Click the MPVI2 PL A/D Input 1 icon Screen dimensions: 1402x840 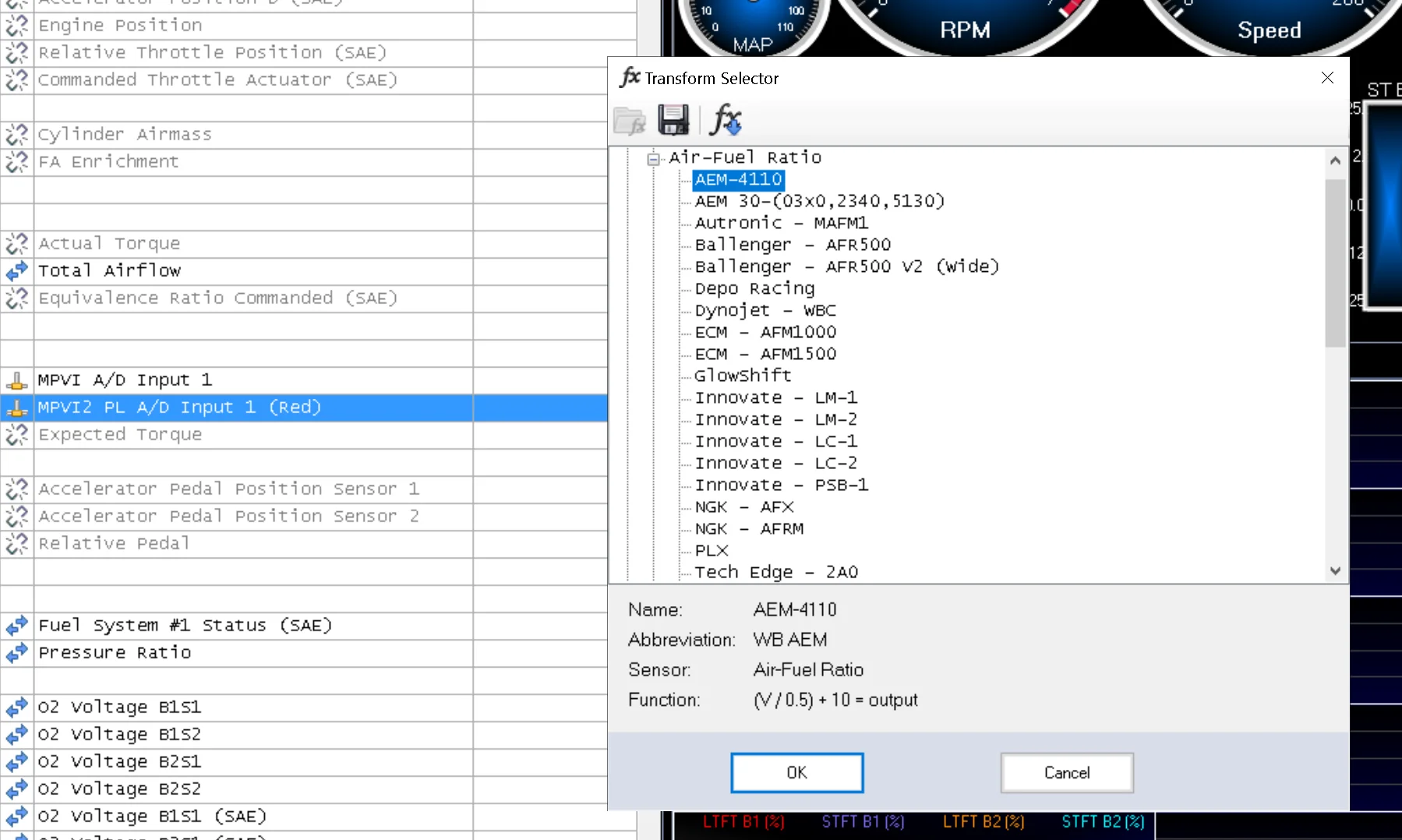(17, 408)
